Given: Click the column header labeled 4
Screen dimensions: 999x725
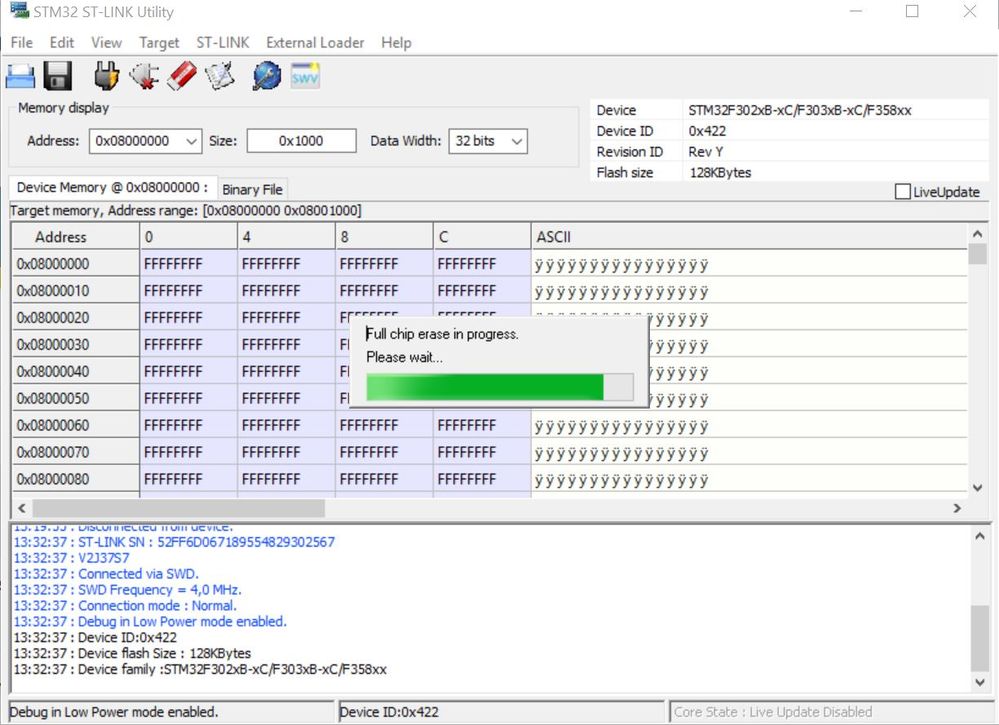Looking at the screenshot, I should (x=287, y=237).
